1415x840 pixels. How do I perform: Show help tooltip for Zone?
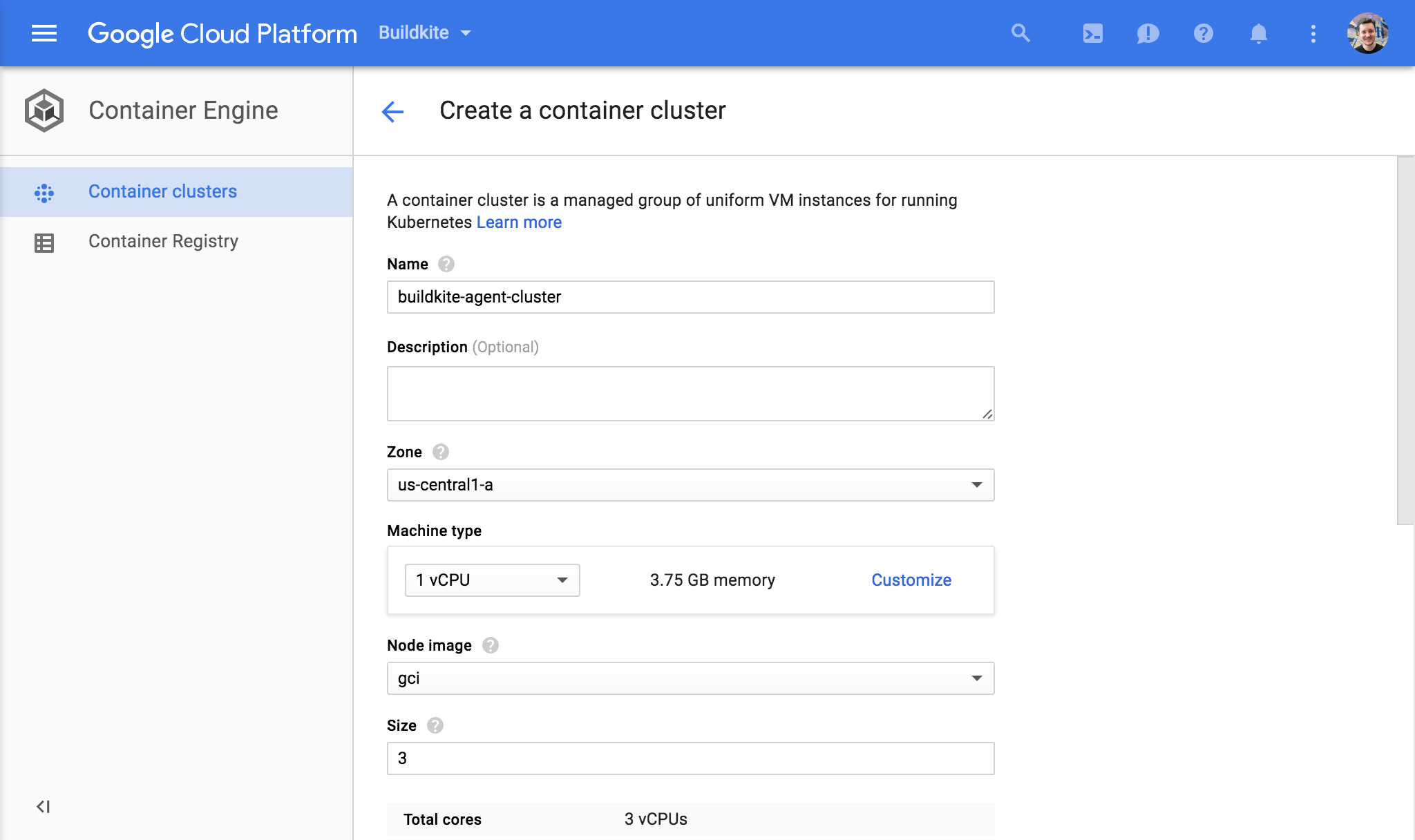pos(441,452)
